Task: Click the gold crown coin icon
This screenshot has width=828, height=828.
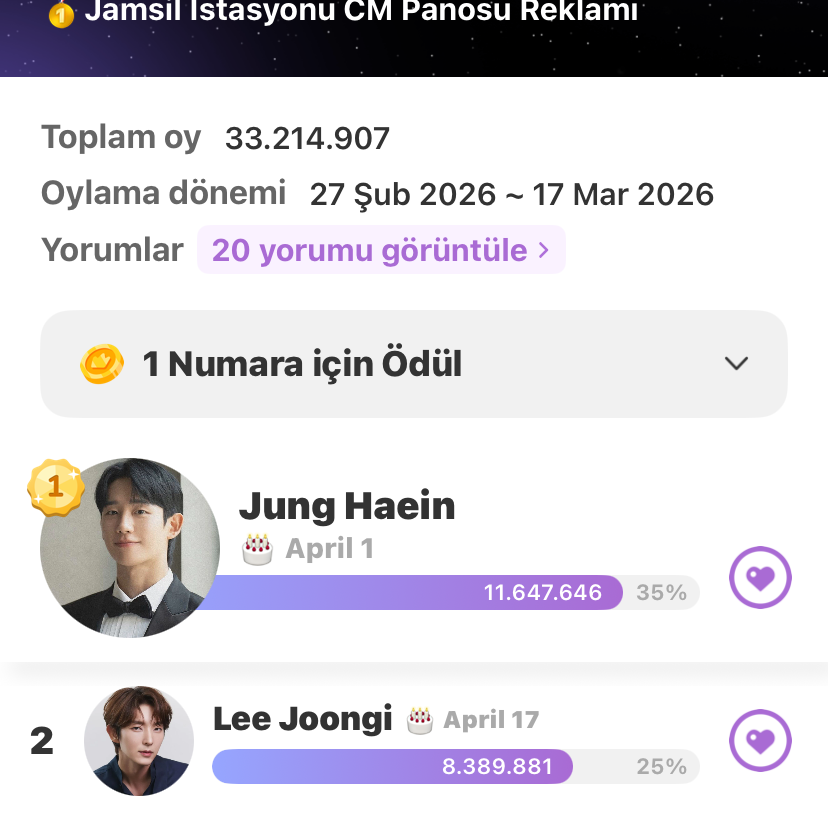Action: [101, 363]
